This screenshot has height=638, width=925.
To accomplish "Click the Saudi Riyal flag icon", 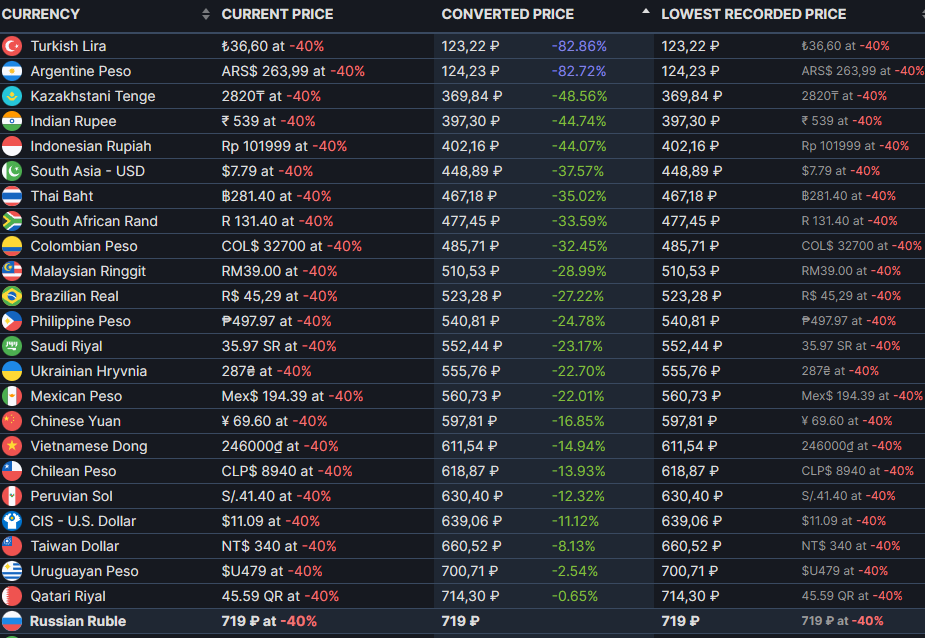I will (12, 346).
